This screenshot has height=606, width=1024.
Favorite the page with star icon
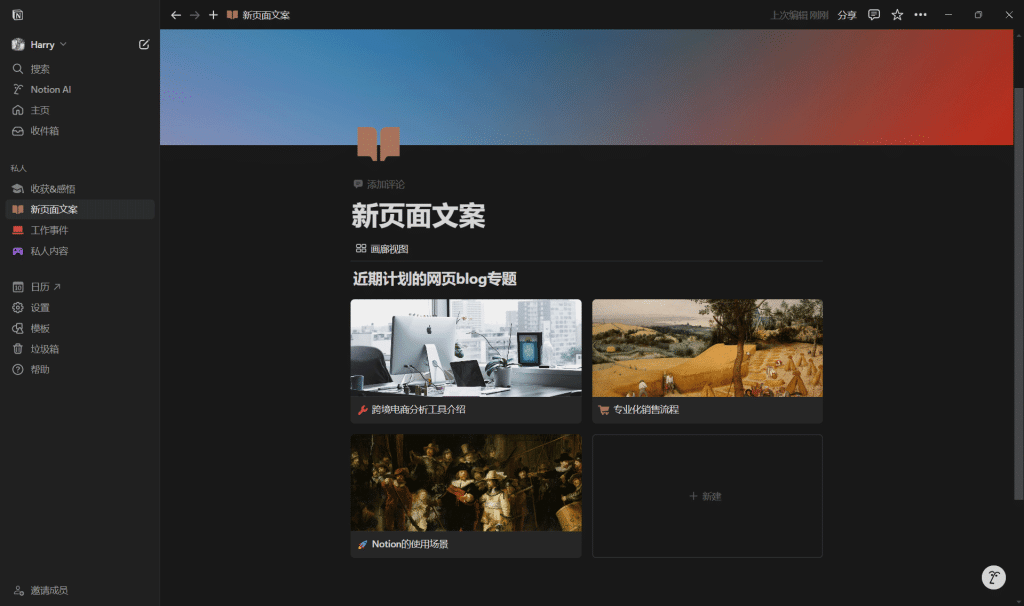(x=897, y=15)
